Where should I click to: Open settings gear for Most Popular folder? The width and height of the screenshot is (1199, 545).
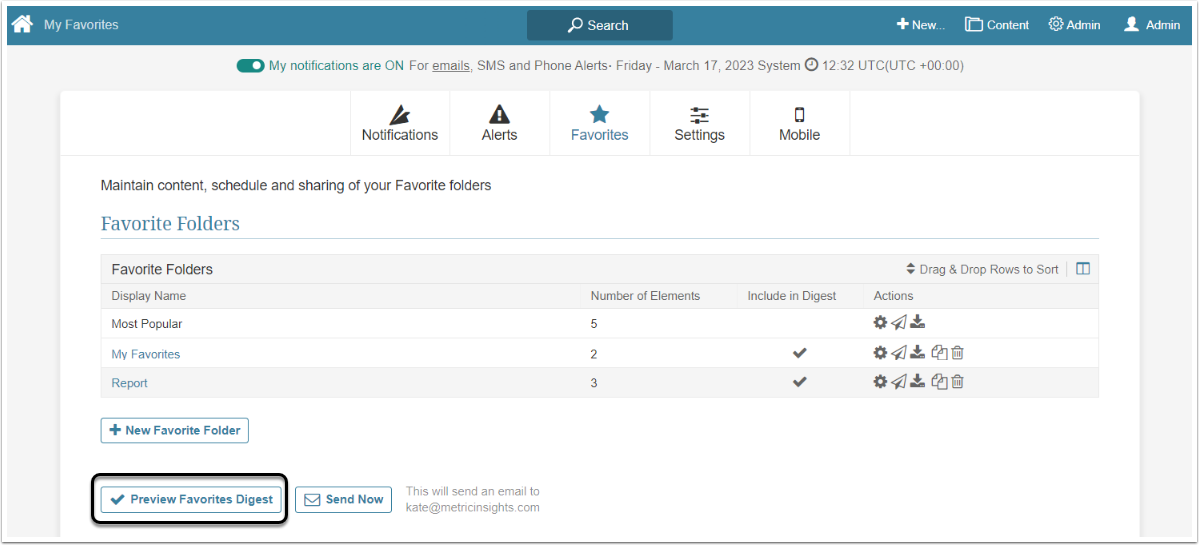click(x=880, y=323)
